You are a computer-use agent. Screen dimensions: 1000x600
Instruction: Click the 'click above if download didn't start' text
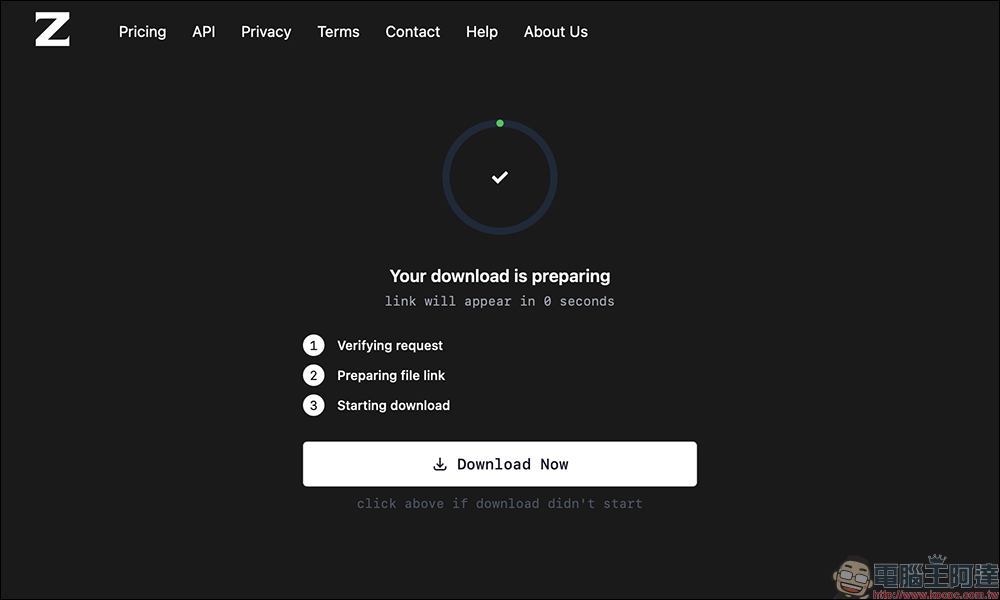point(500,503)
